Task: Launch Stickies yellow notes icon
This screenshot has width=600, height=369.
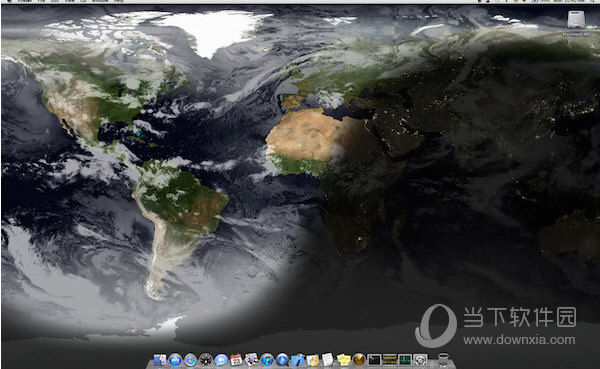Action: coord(343,360)
